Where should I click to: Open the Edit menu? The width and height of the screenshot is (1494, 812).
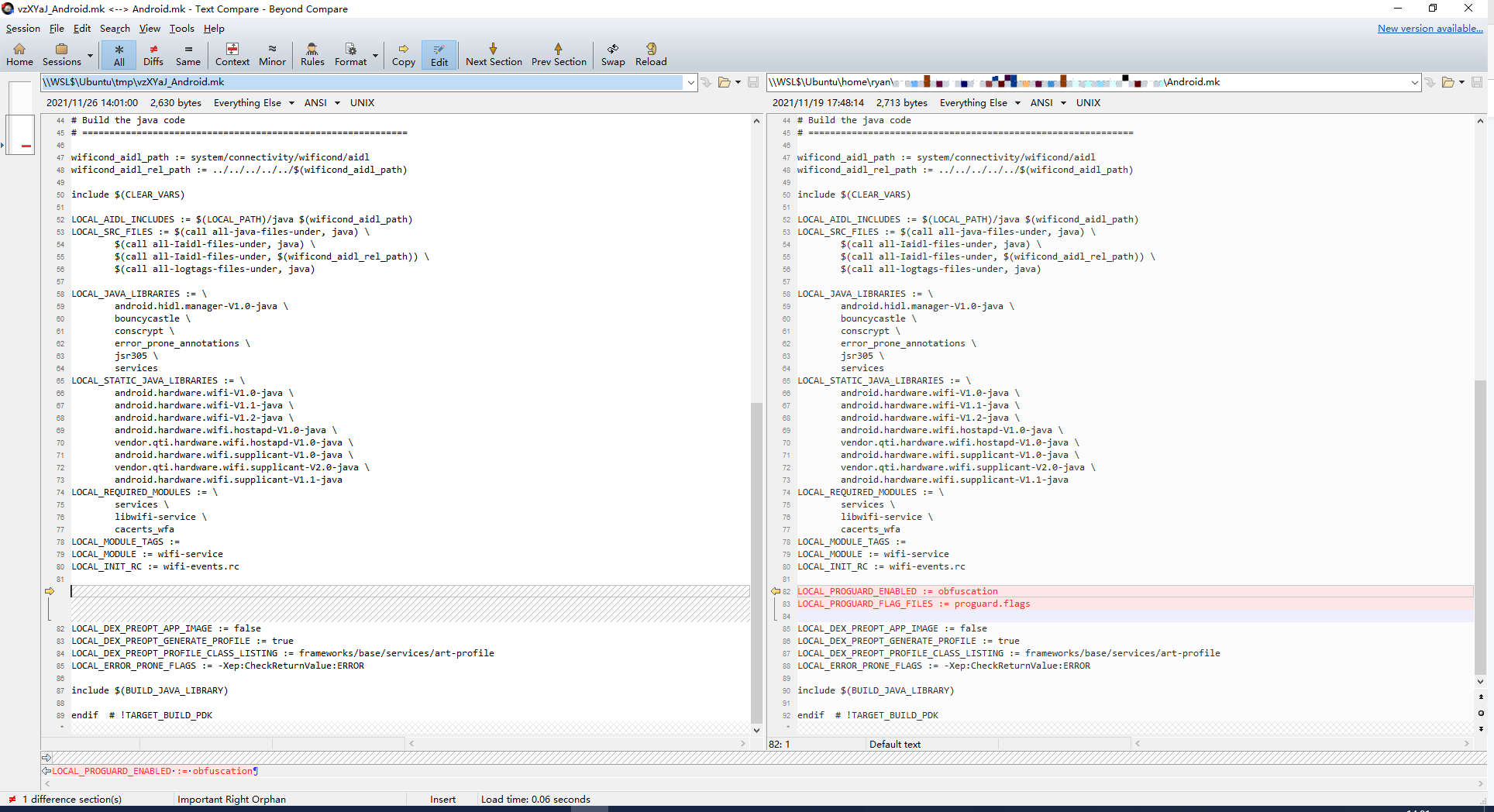tap(82, 29)
